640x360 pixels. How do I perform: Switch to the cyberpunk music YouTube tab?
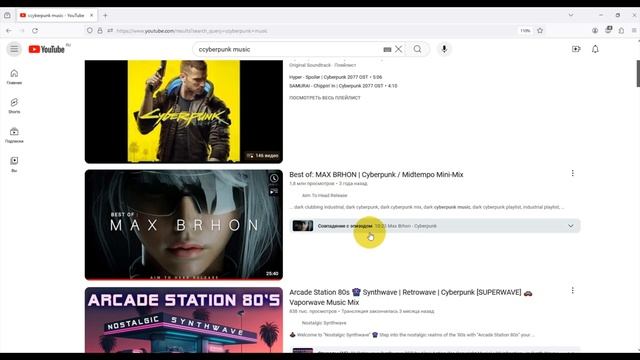56,16
